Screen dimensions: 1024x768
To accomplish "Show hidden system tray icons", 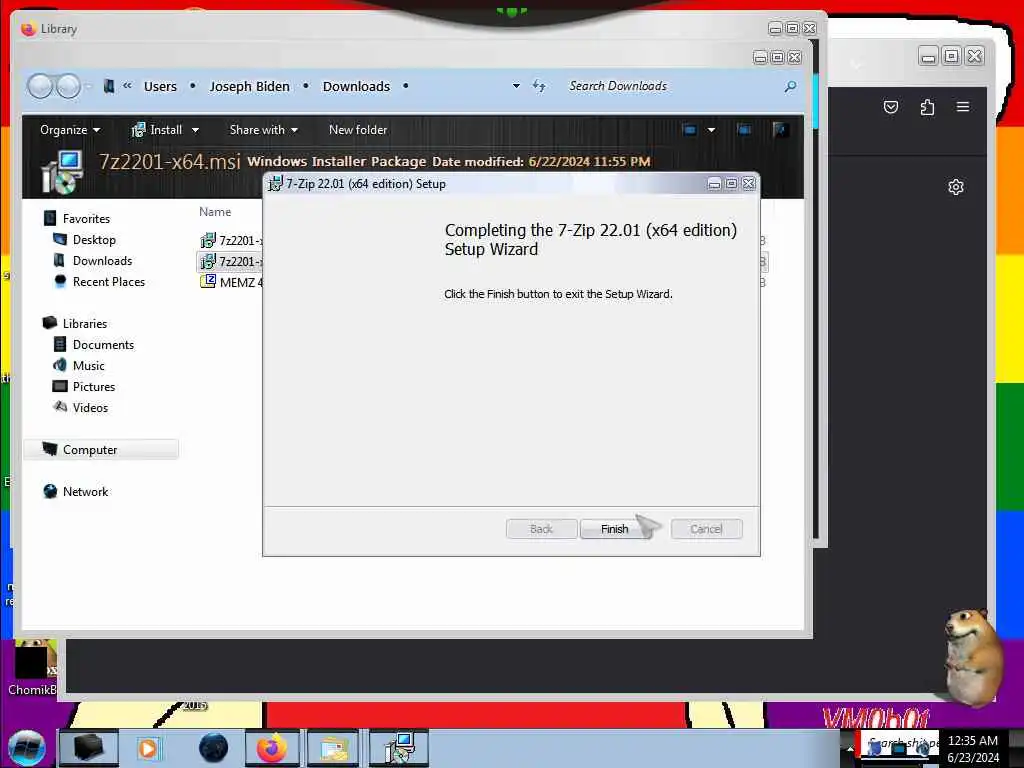I will coord(849,749).
